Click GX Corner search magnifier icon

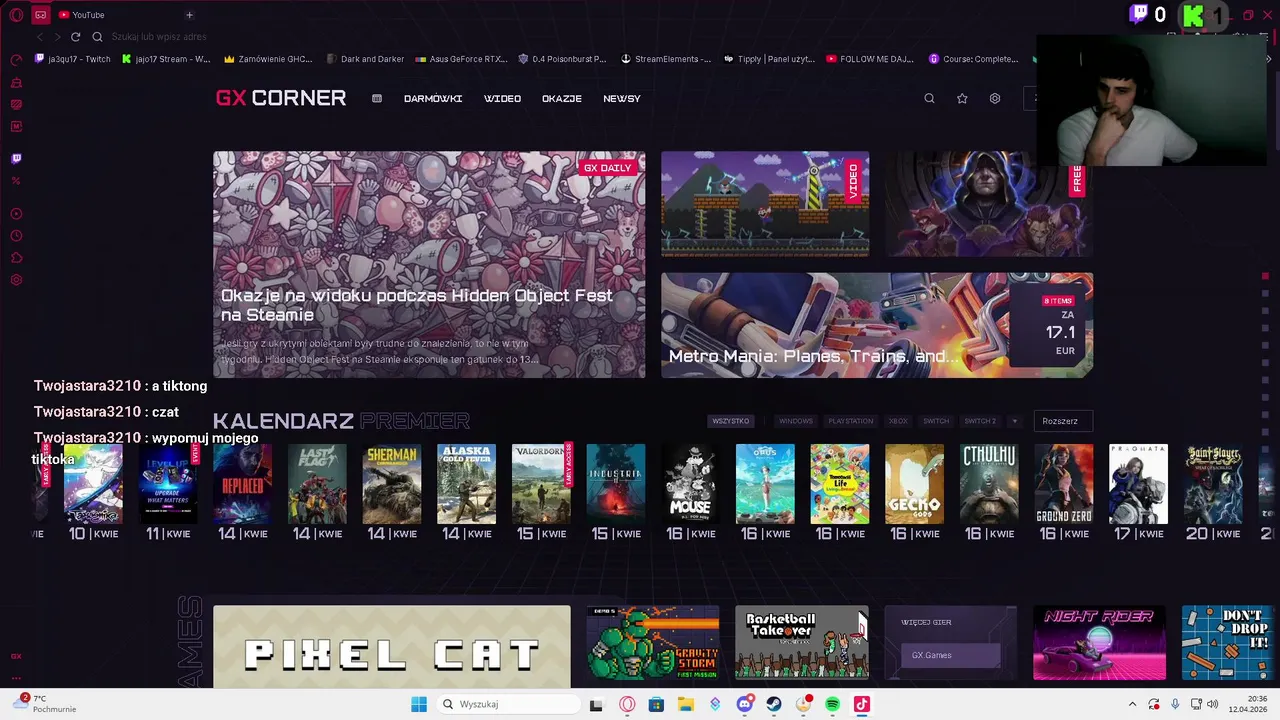[929, 99]
